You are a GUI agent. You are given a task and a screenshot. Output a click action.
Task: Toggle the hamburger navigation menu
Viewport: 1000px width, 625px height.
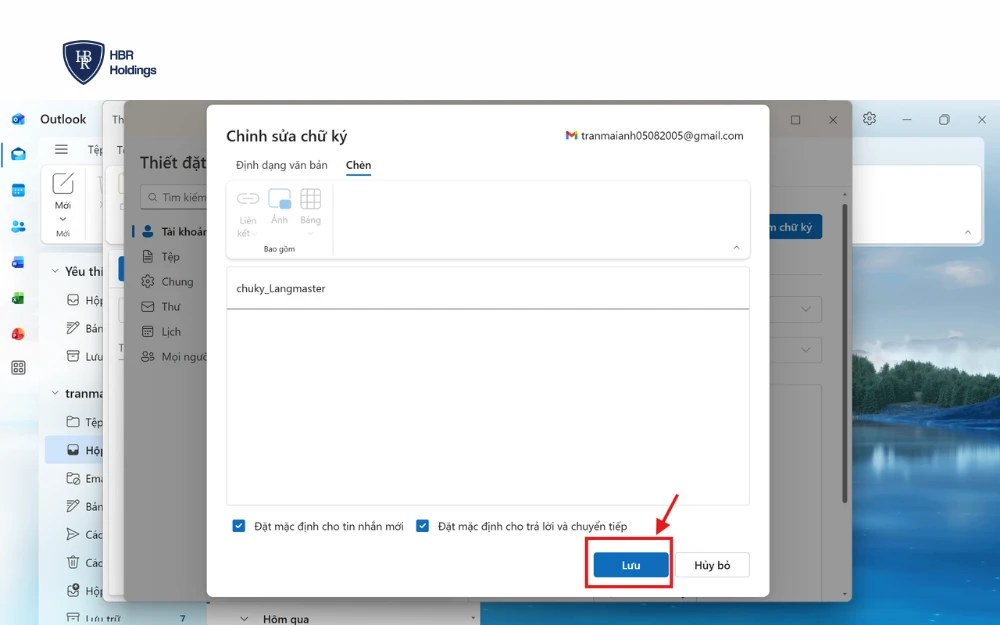[61, 149]
